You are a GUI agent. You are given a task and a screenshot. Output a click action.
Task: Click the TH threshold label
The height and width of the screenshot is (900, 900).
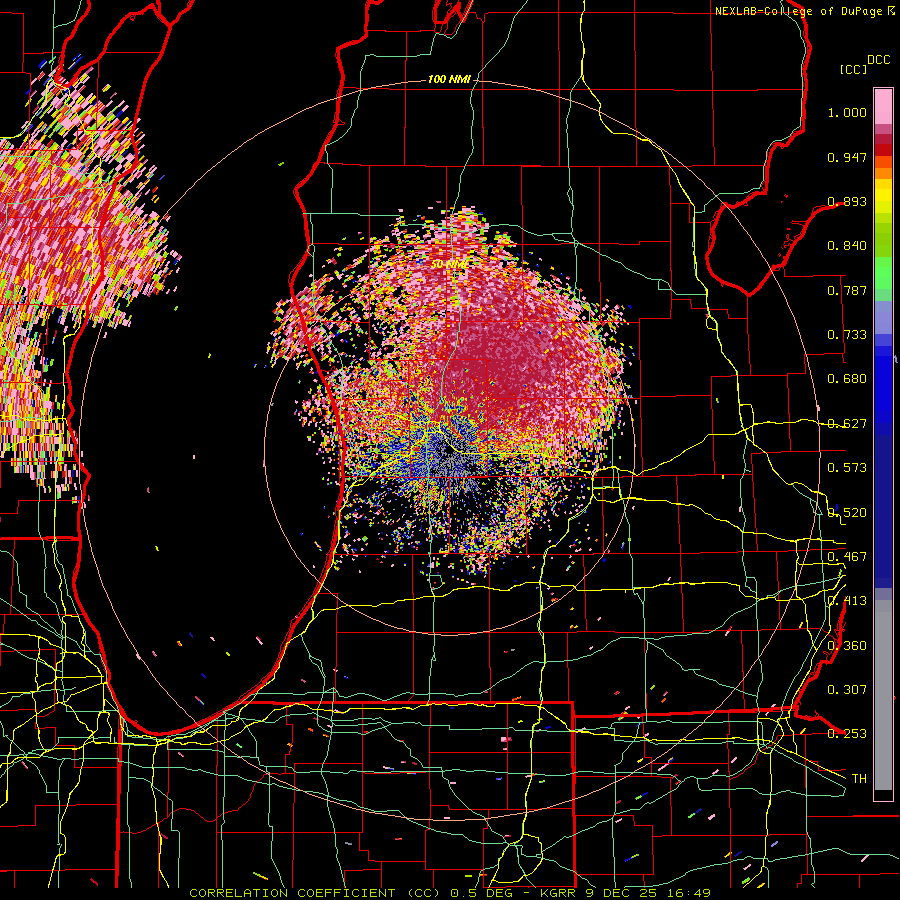click(x=859, y=778)
